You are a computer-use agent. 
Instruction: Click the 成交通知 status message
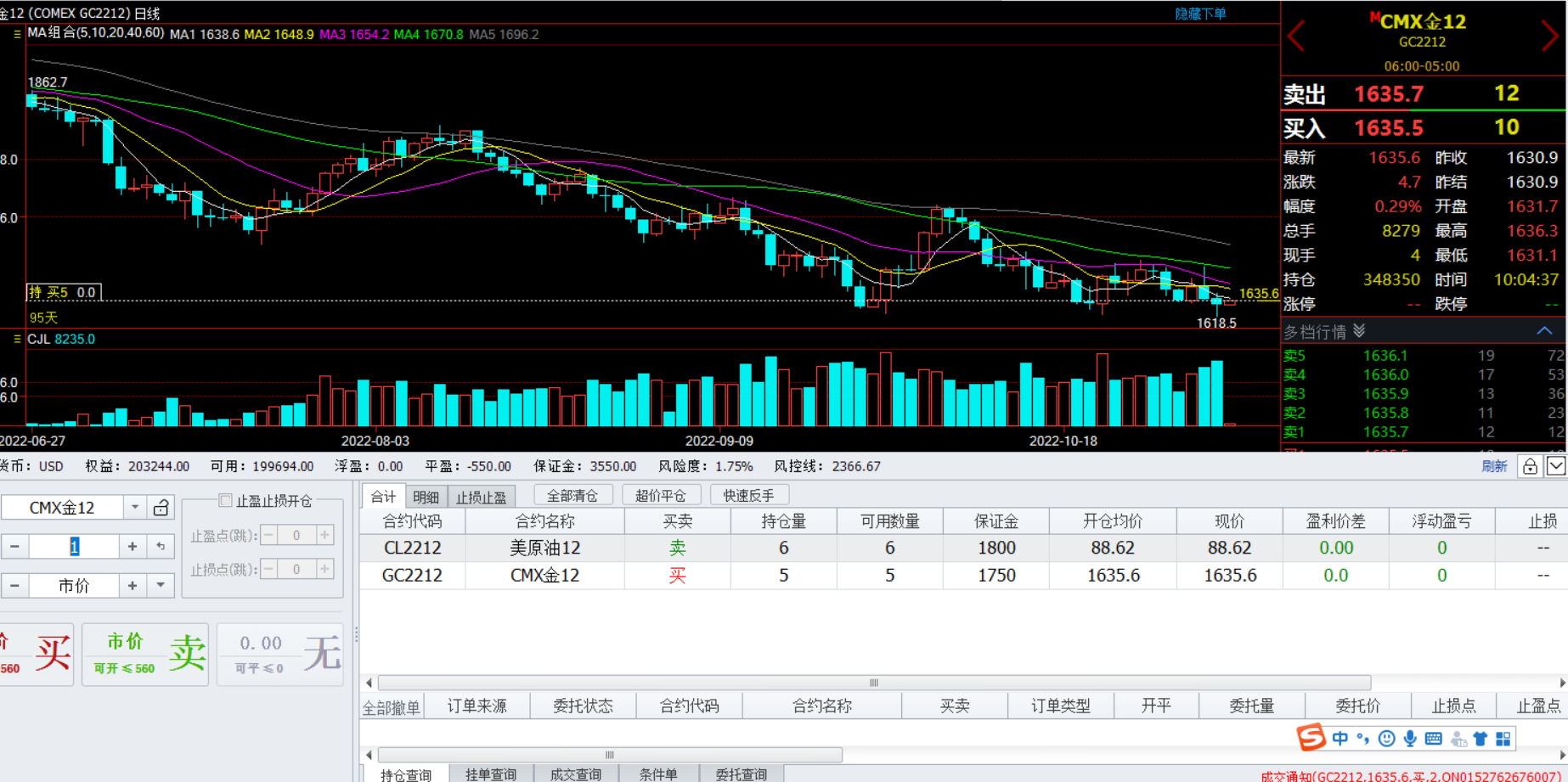(1411, 776)
